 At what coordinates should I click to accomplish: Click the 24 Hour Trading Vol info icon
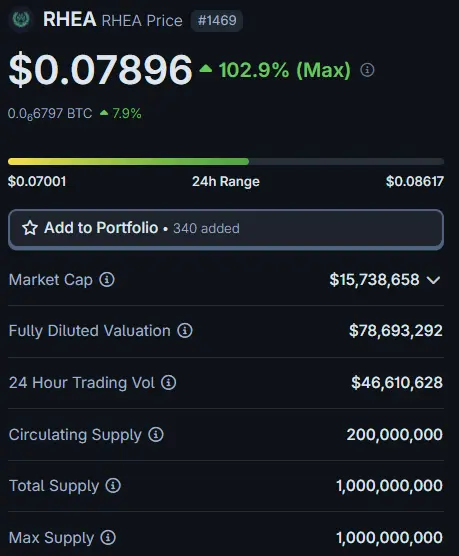tap(168, 383)
